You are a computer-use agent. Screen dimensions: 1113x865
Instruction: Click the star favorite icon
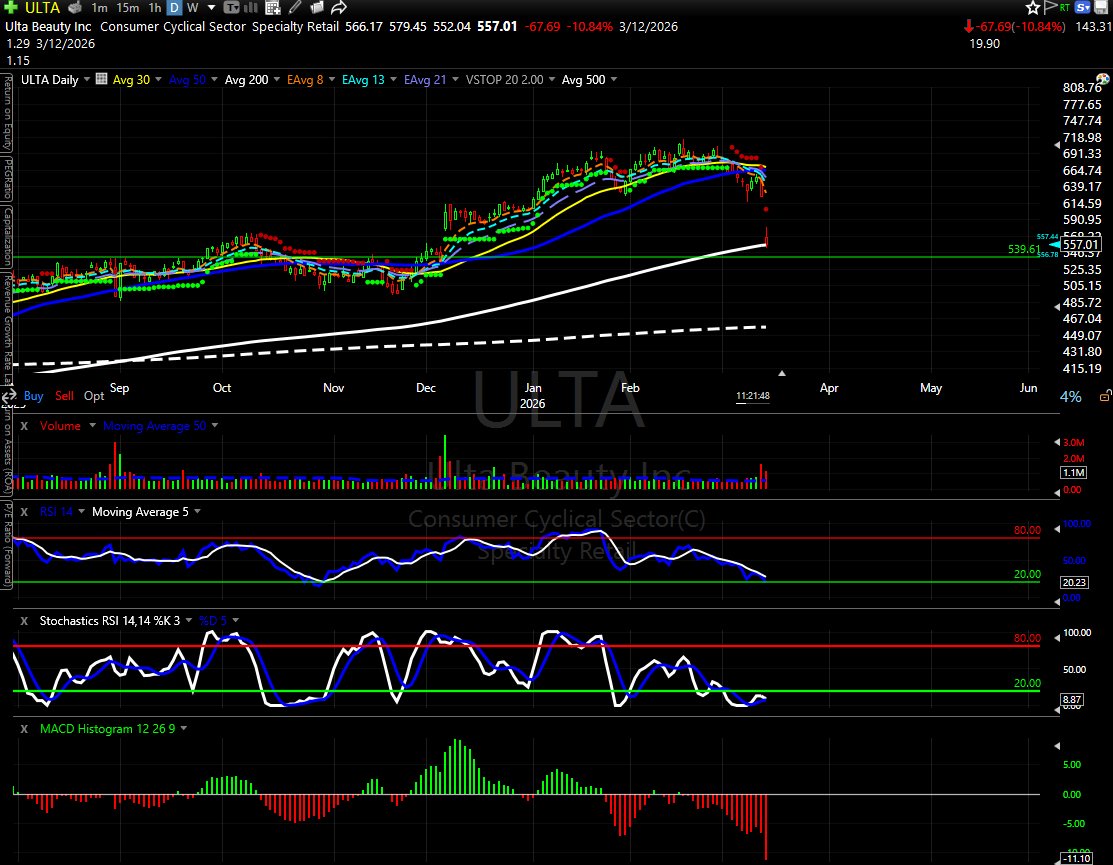click(1033, 8)
